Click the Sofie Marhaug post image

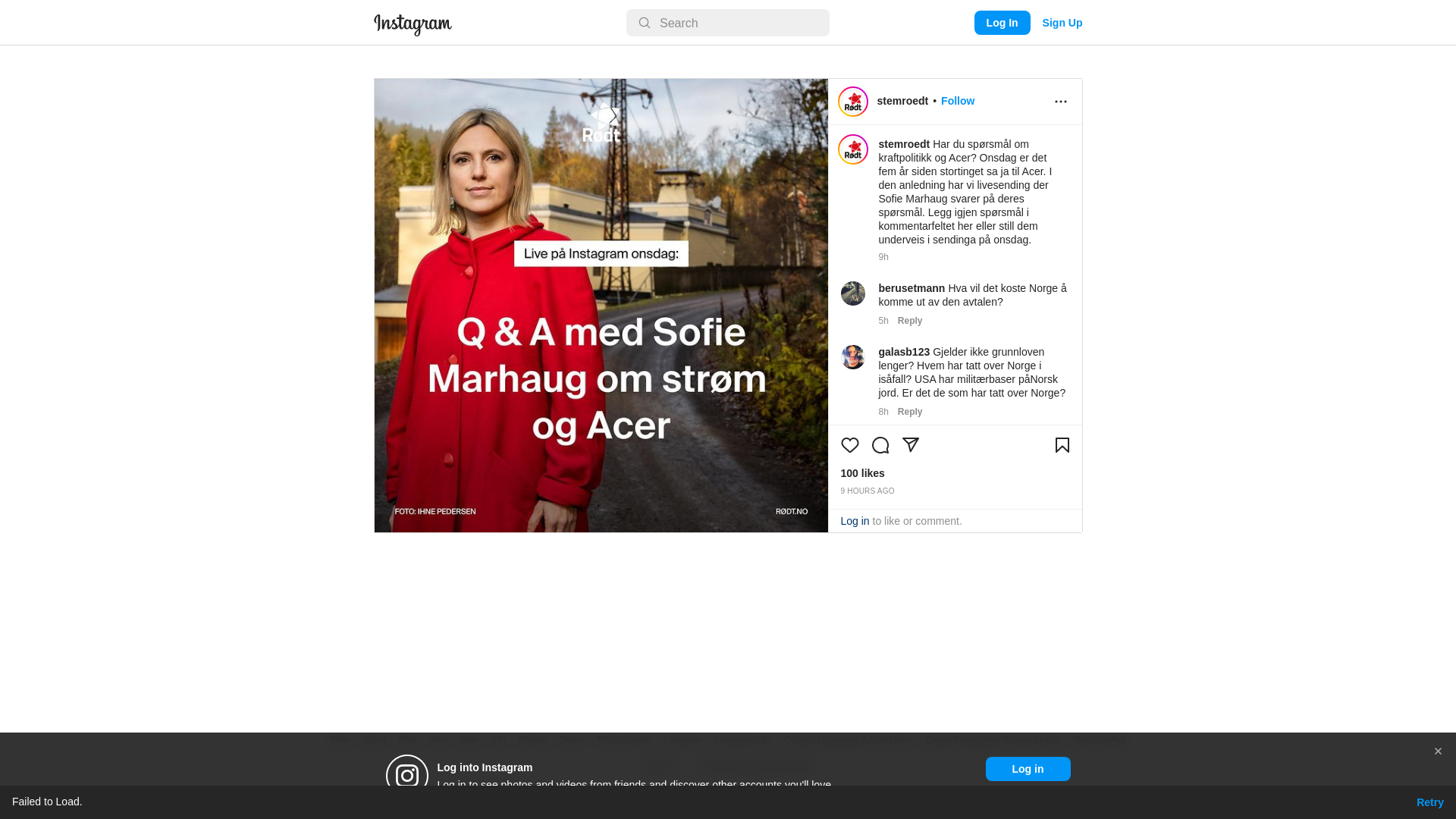click(x=601, y=306)
